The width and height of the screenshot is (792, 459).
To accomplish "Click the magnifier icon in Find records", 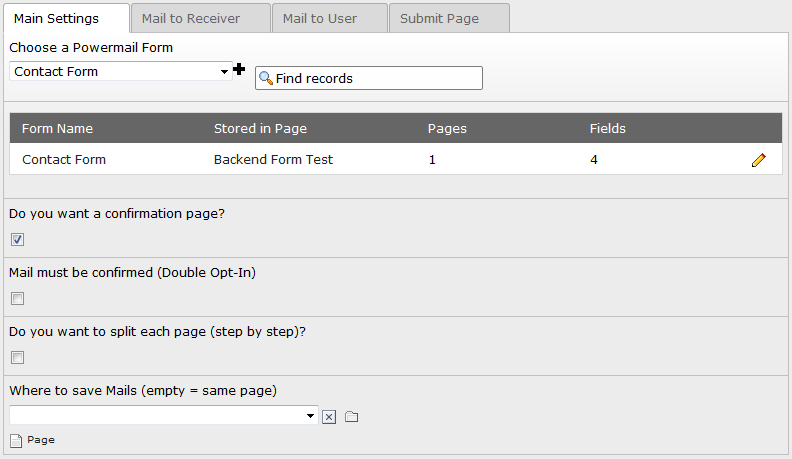I will tap(266, 78).
